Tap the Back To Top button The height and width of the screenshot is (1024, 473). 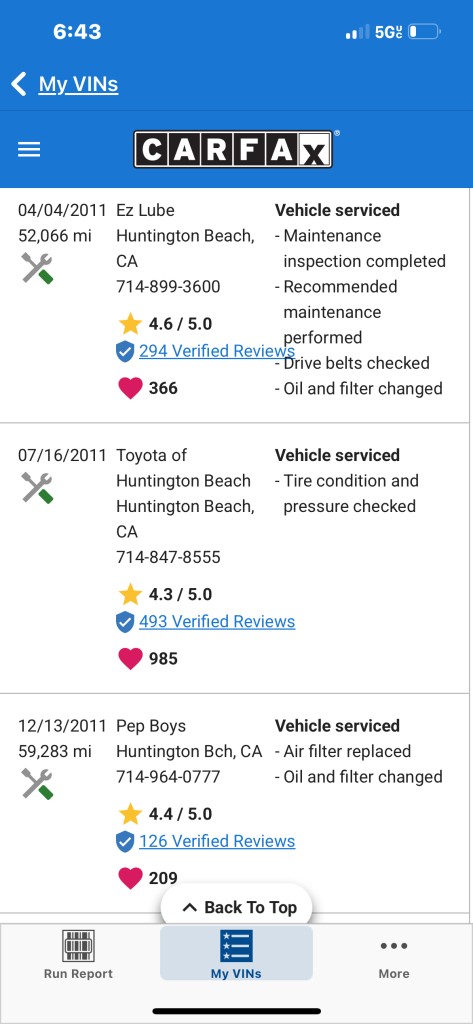[236, 907]
